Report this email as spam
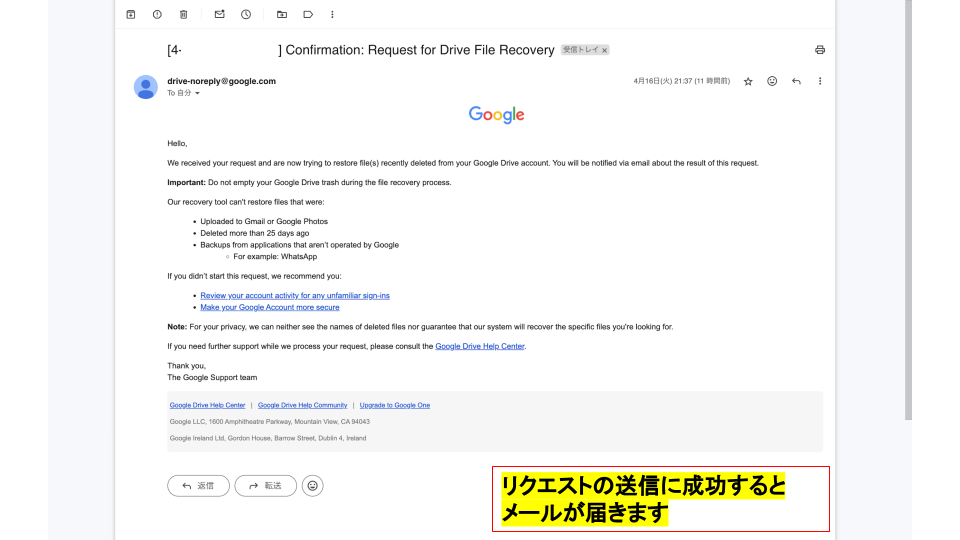This screenshot has width=960, height=540. pos(157,14)
